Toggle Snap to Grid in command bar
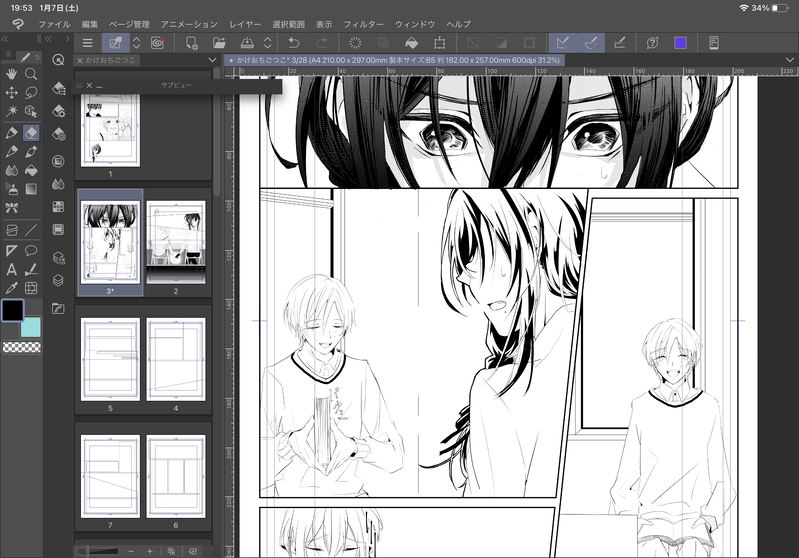The image size is (799, 558). (619, 43)
